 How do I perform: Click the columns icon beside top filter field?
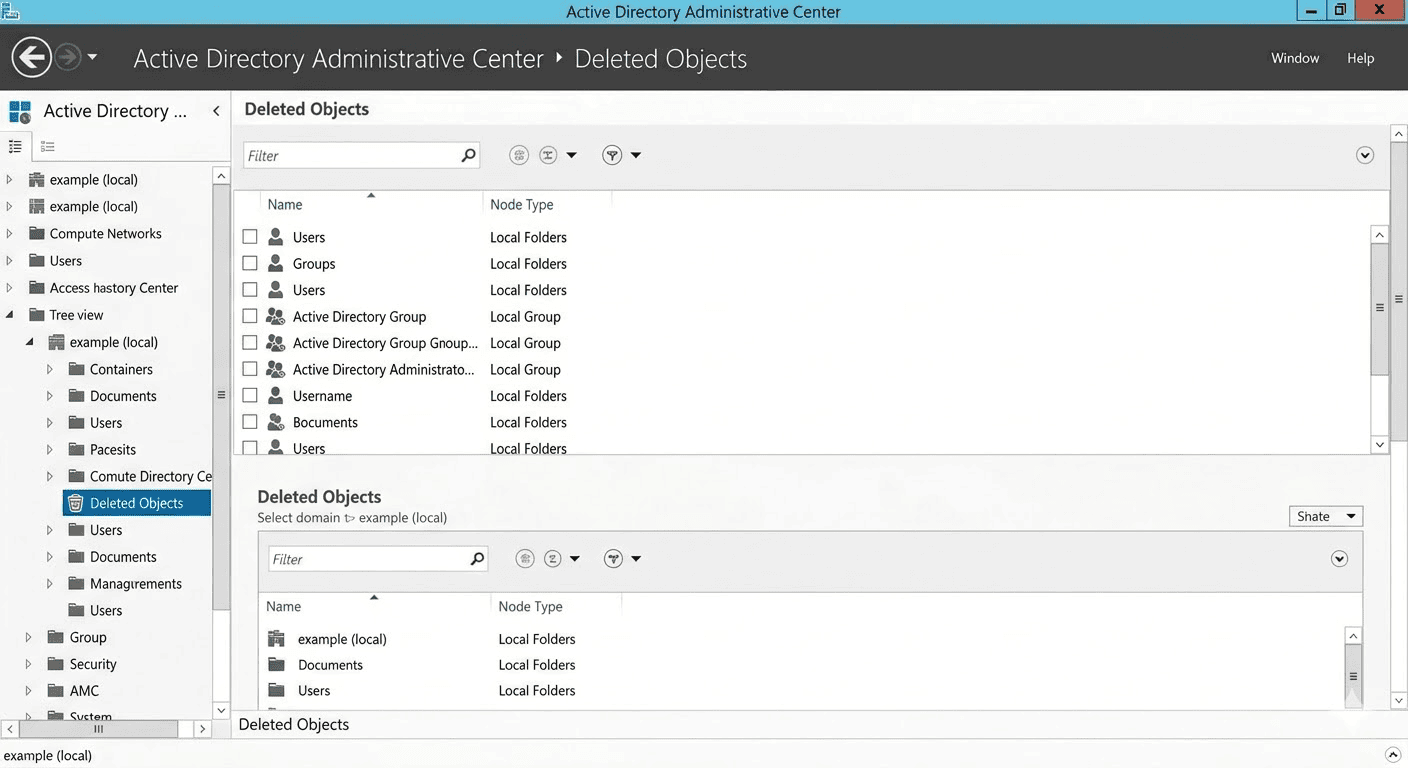click(518, 155)
